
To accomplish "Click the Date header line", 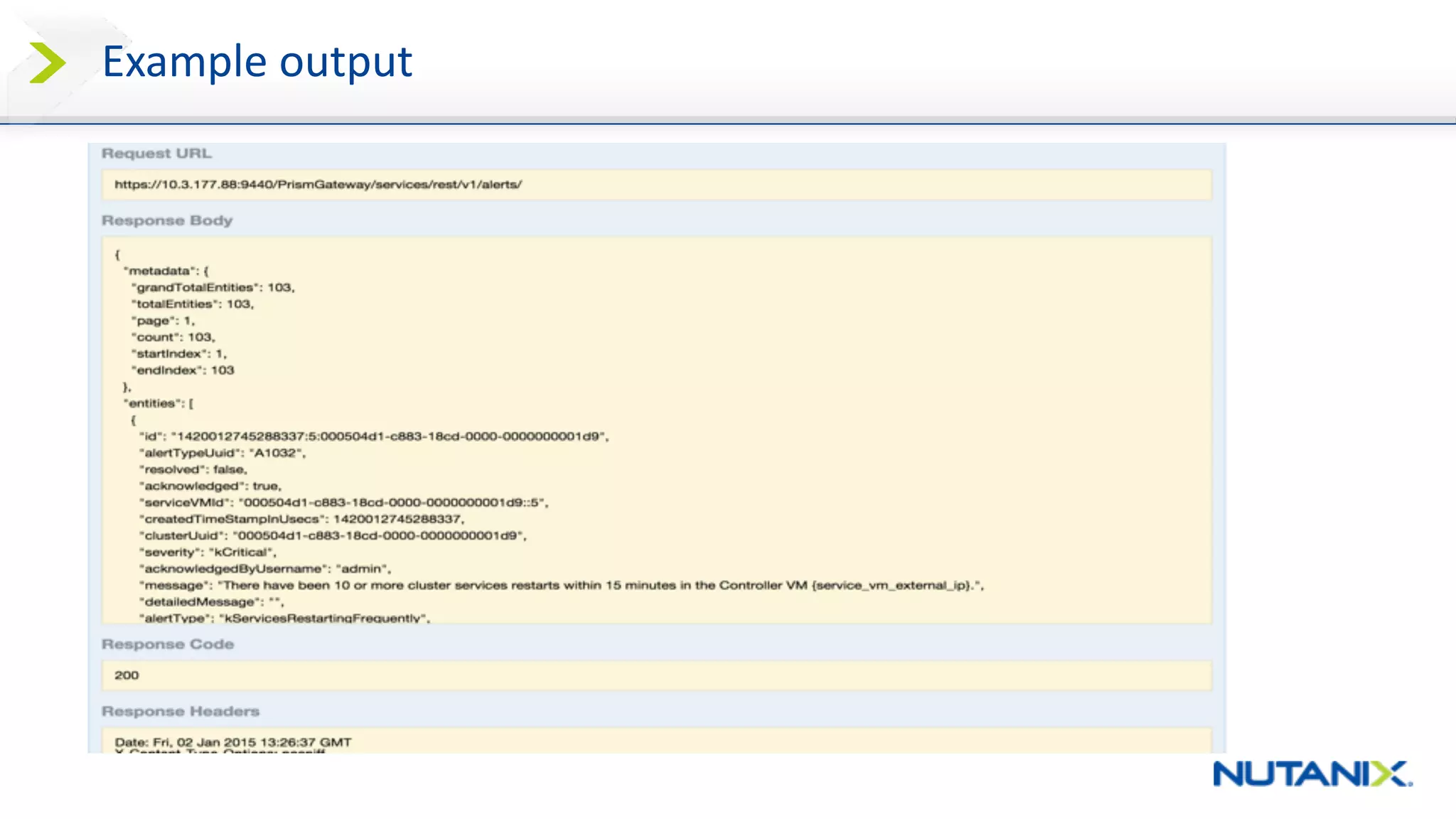I will (233, 742).
